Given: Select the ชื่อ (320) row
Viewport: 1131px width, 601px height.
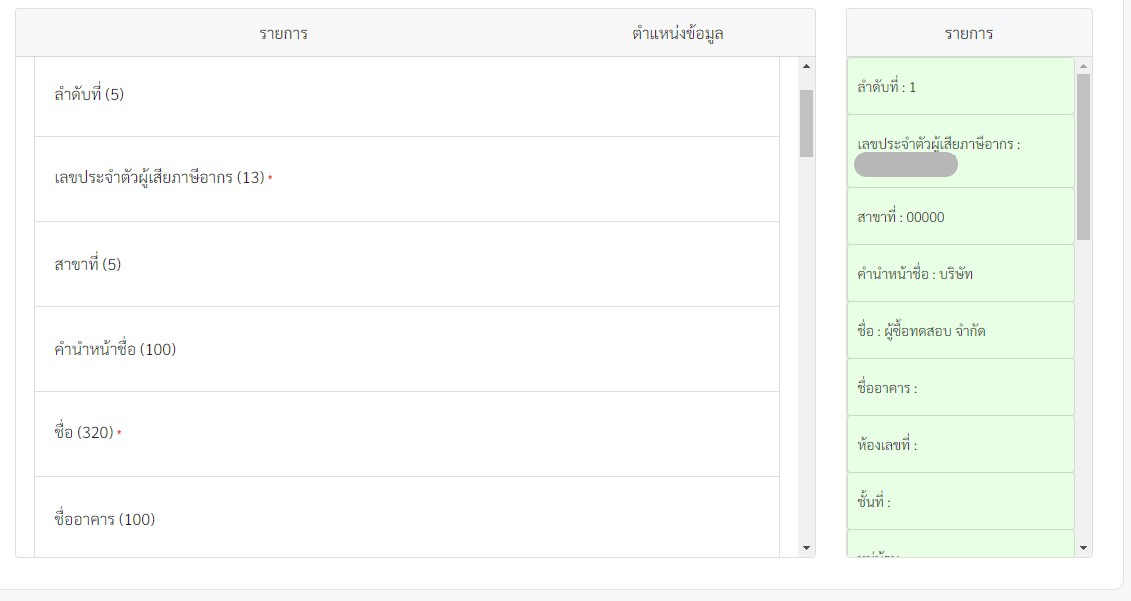Looking at the screenshot, I should [406, 434].
